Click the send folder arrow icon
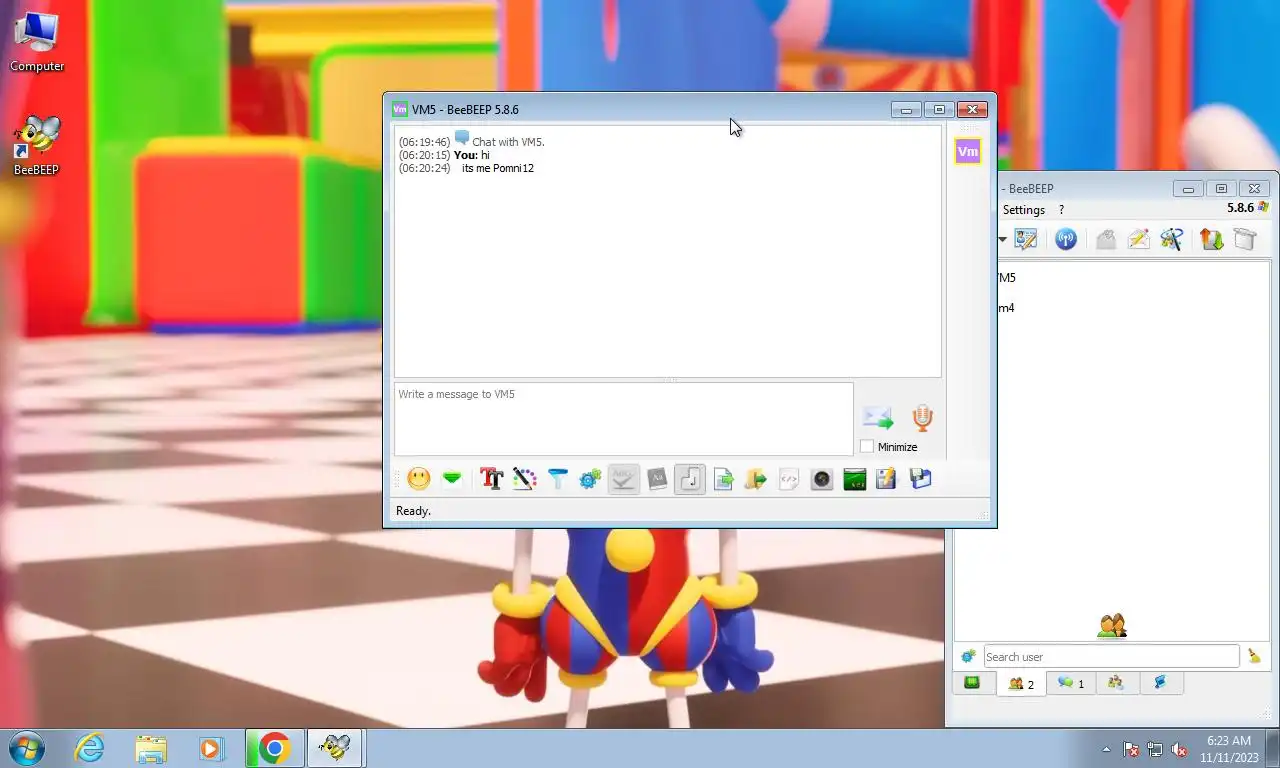Image resolution: width=1280 pixels, height=768 pixels. click(x=756, y=479)
